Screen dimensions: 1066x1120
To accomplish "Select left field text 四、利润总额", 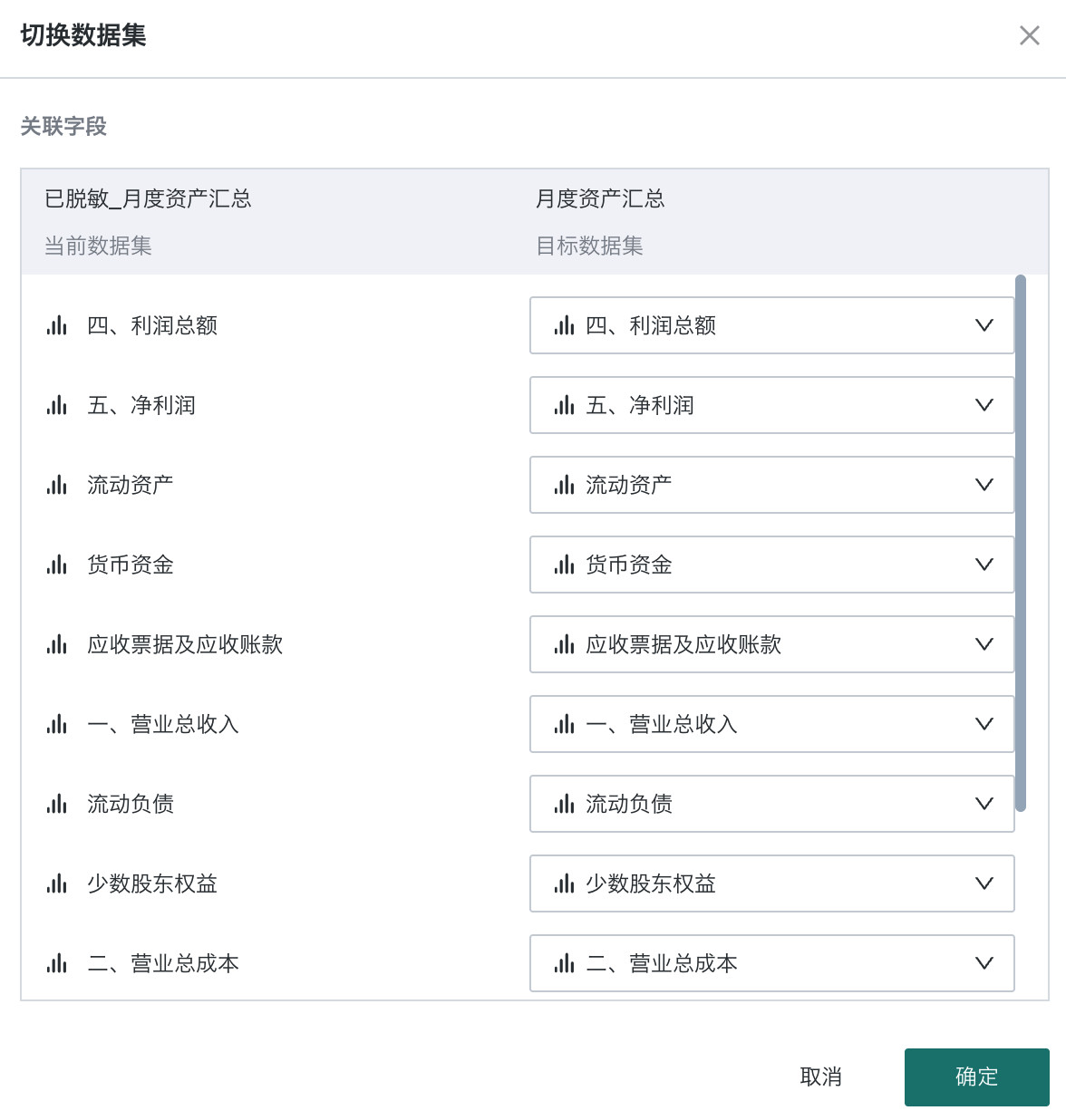I will click(152, 325).
